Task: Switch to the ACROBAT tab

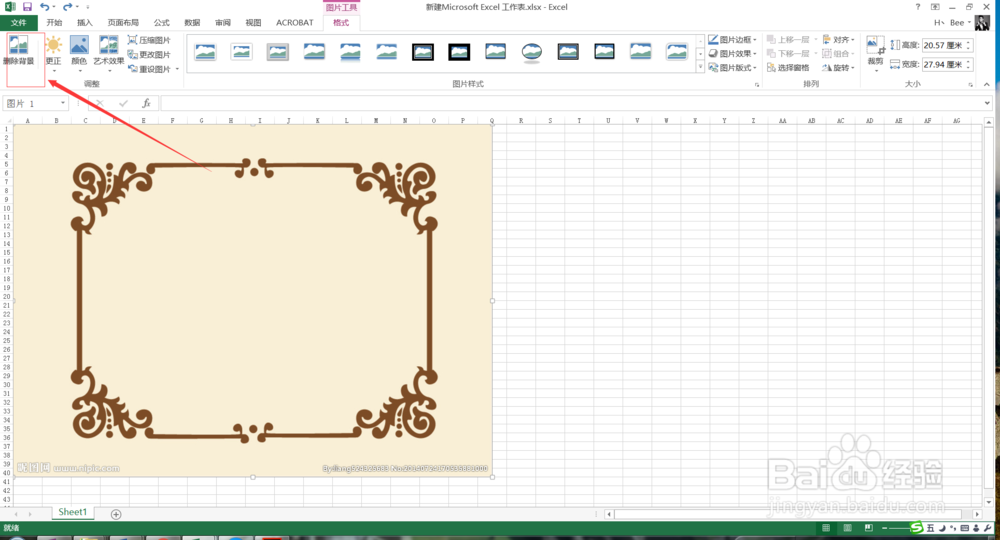Action: click(295, 22)
